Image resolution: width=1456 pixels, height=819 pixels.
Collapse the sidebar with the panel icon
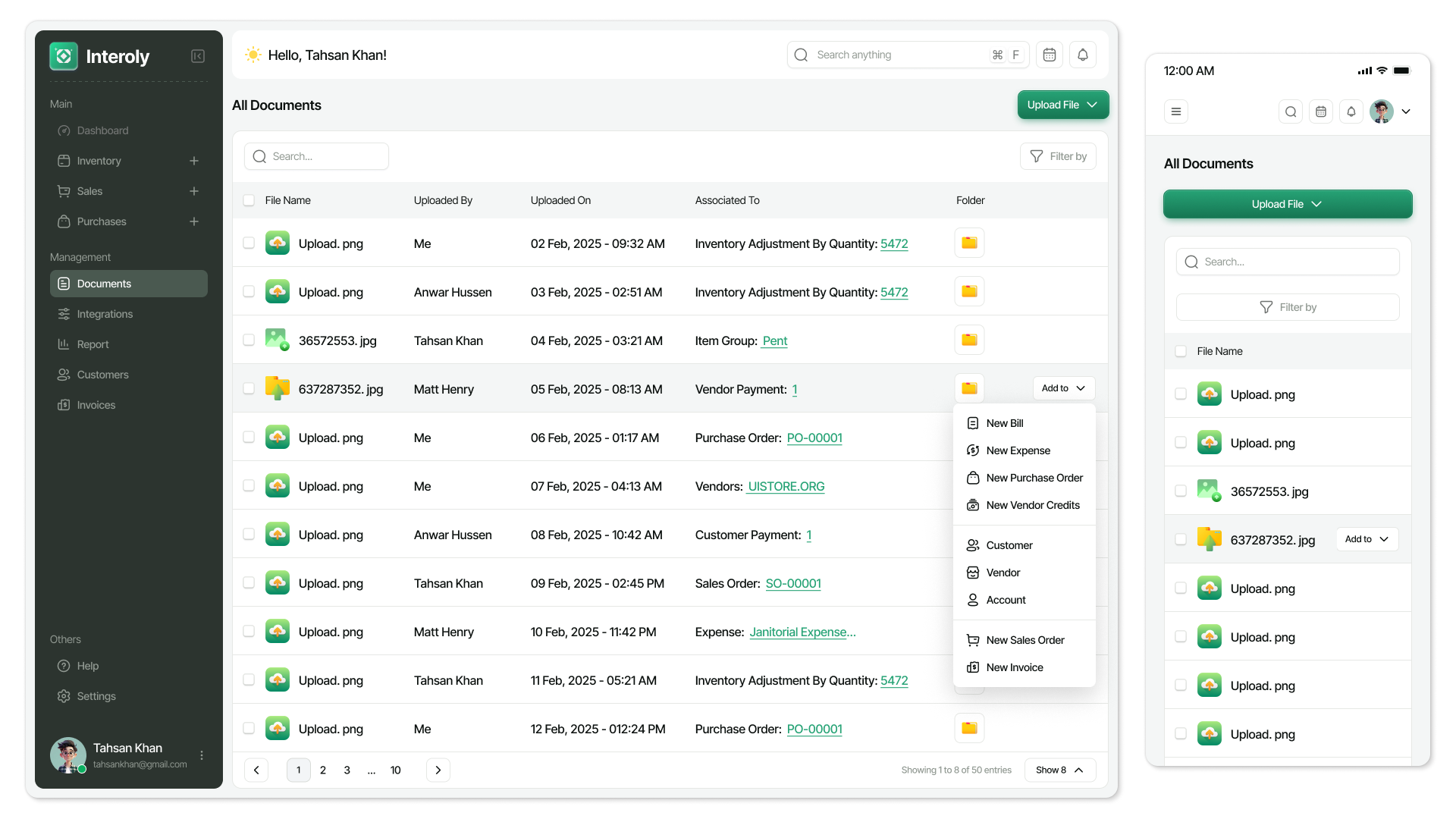(x=198, y=56)
